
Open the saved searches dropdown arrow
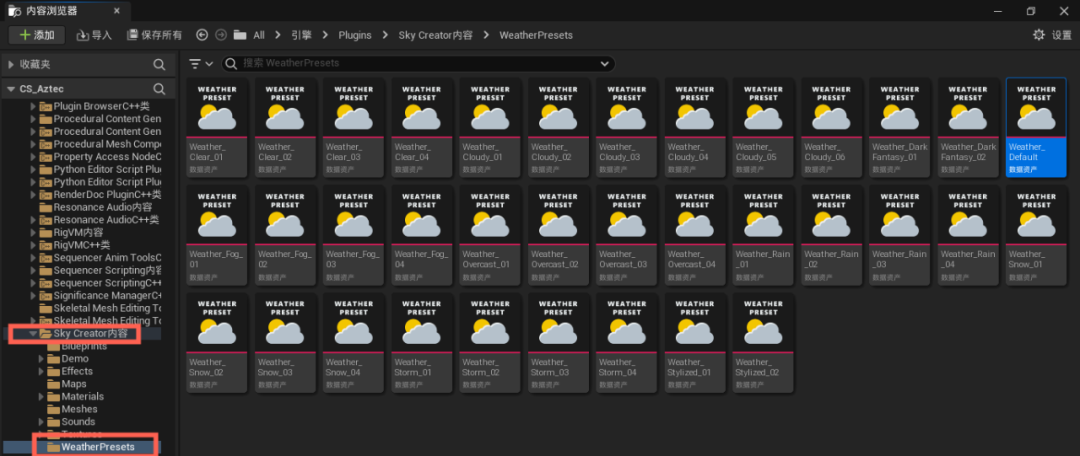[x=605, y=63]
